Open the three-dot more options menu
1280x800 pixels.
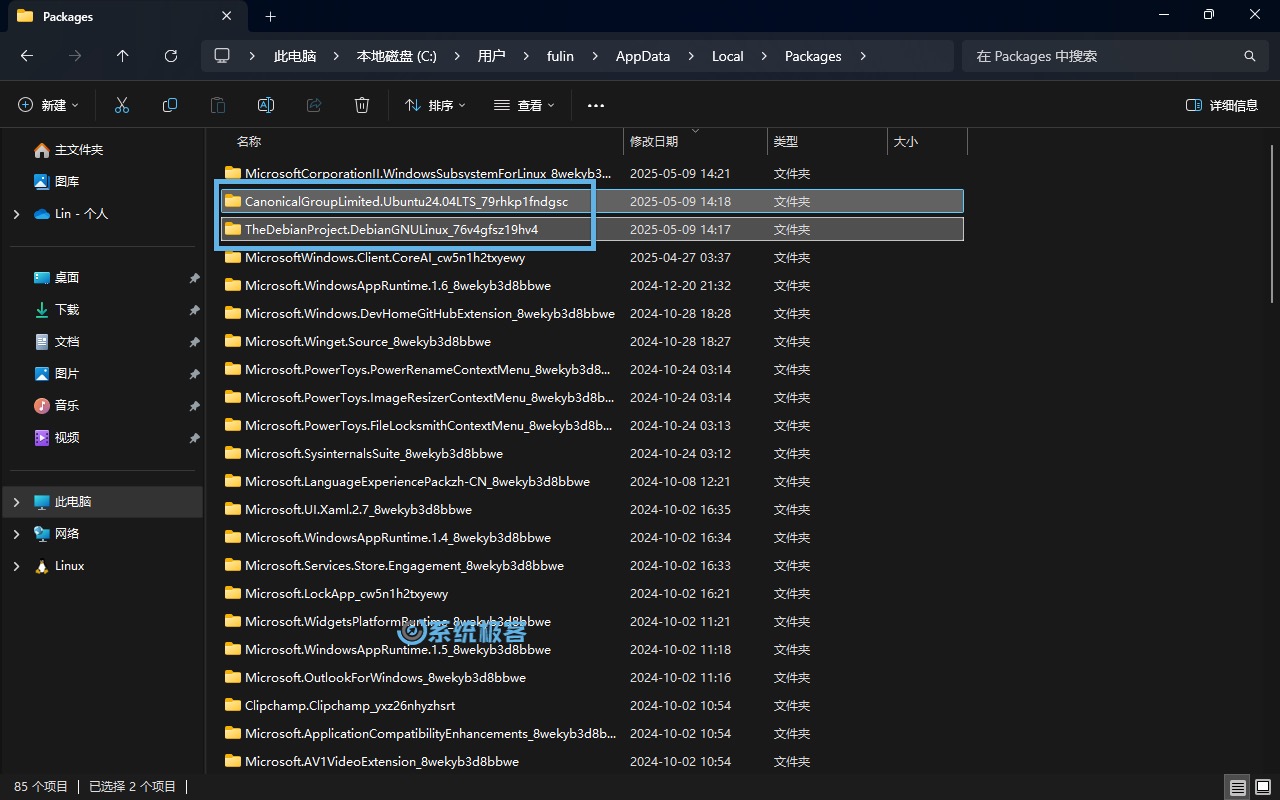click(596, 105)
